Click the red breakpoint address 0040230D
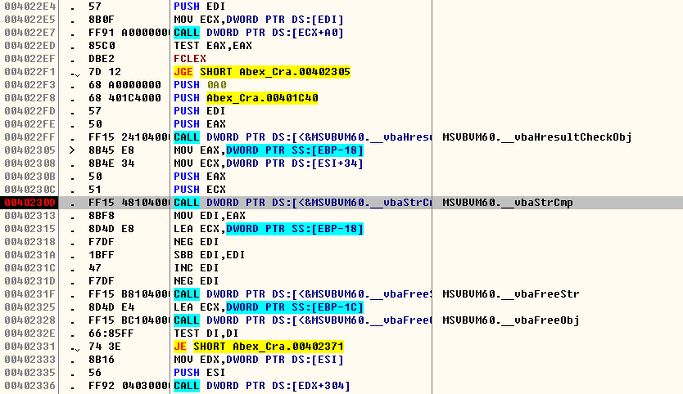The height and width of the screenshot is (394, 683). click(x=30, y=202)
